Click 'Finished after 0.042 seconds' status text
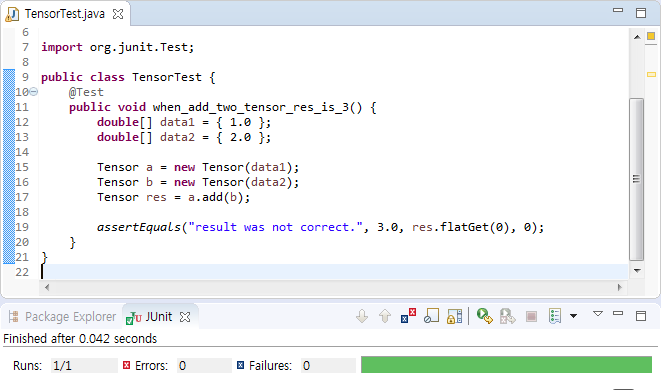 pyautogui.click(x=80, y=339)
